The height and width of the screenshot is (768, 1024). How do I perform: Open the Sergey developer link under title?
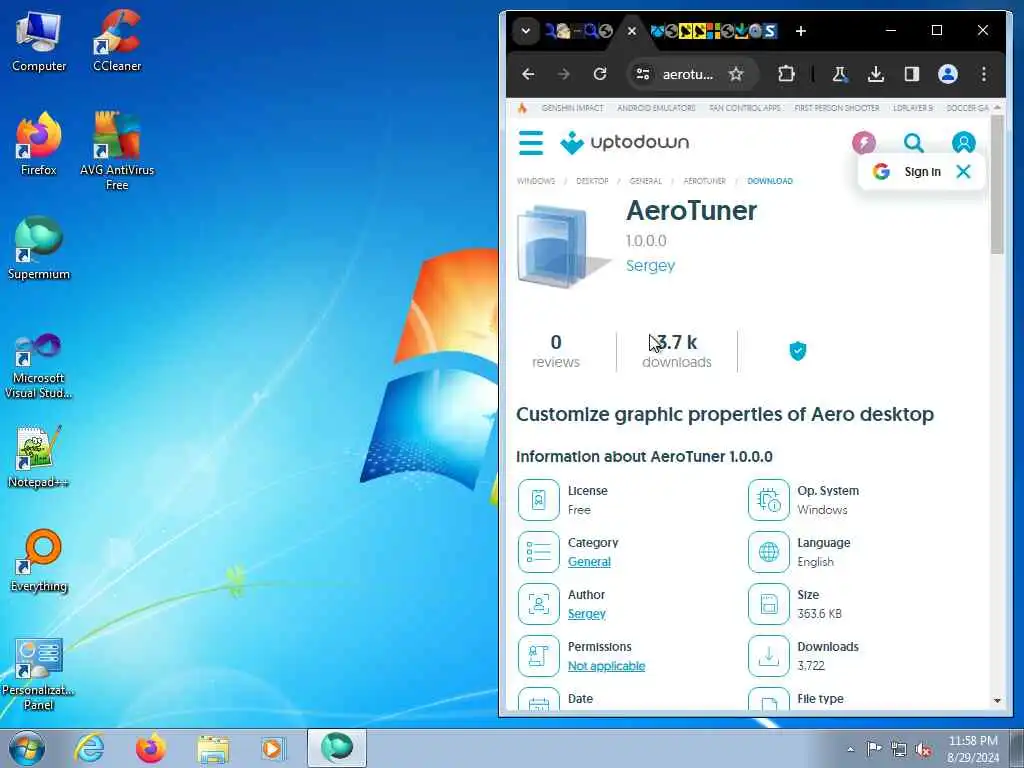pyautogui.click(x=650, y=266)
